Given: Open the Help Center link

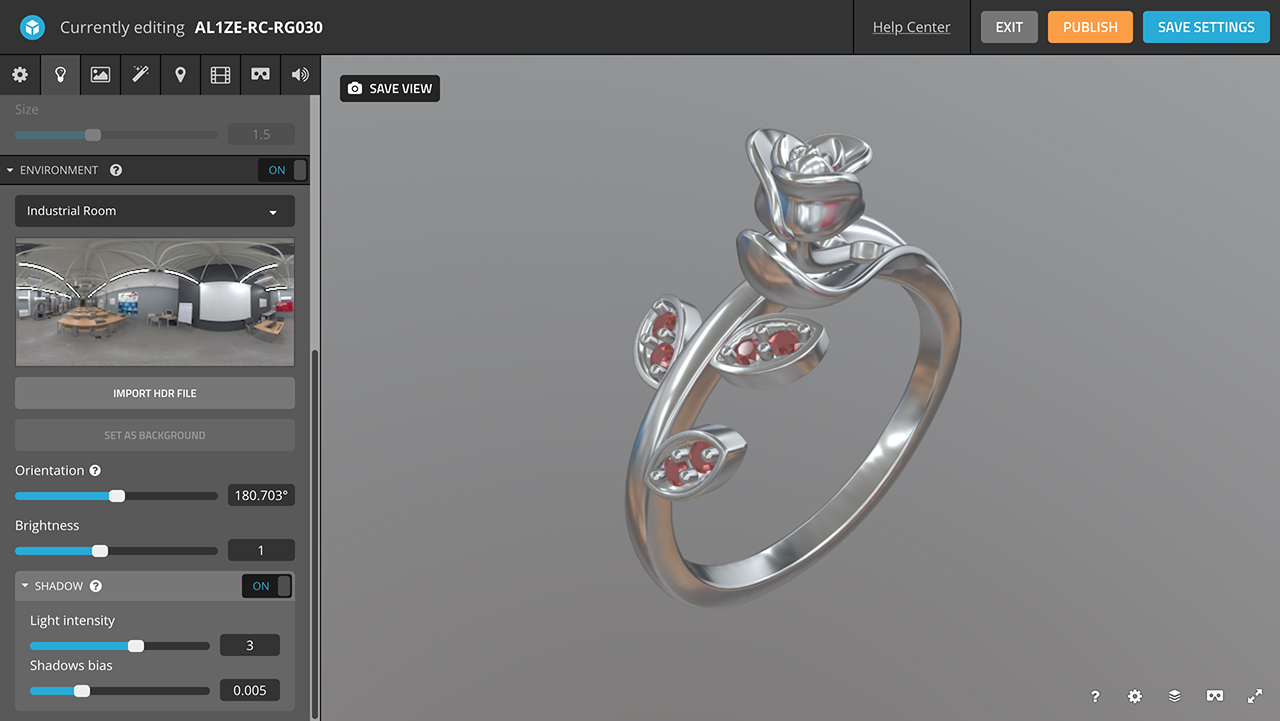Looking at the screenshot, I should click(911, 27).
